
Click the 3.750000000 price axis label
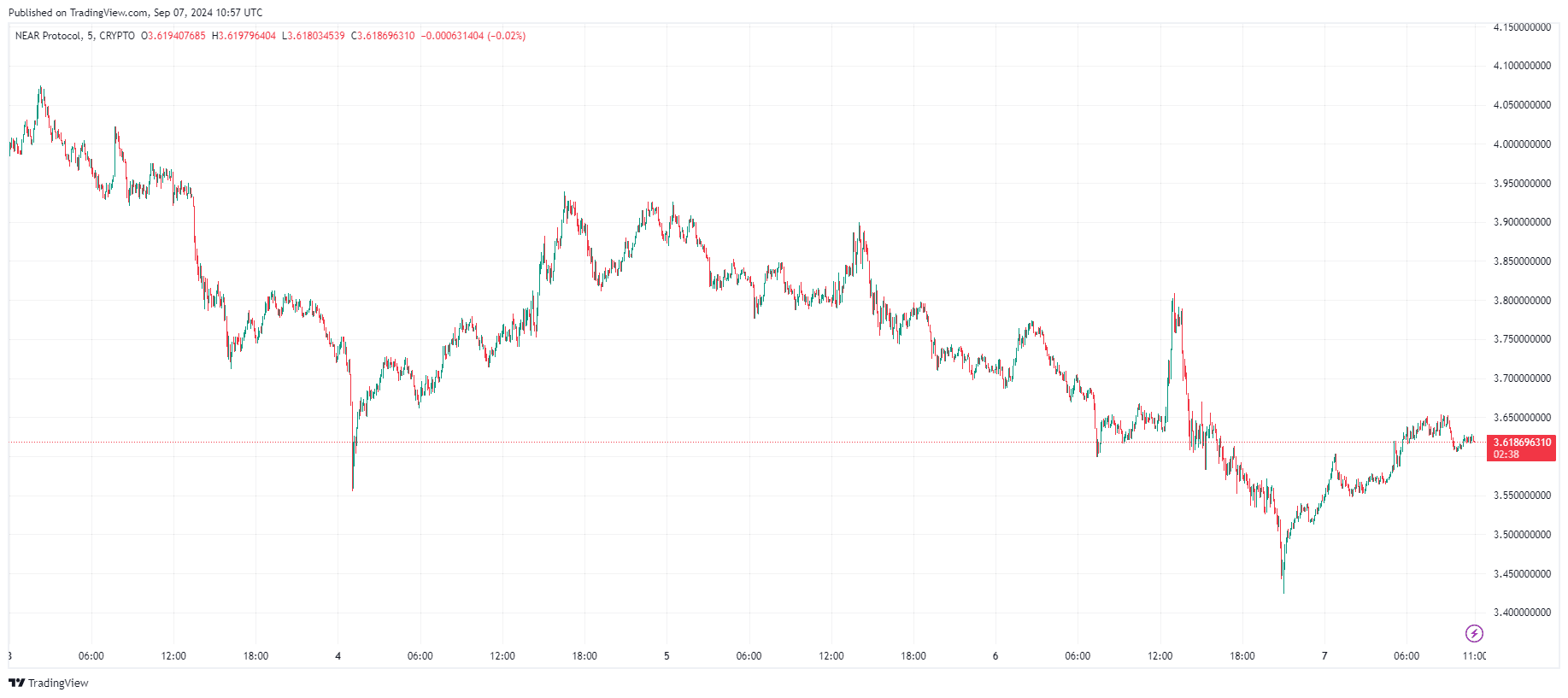(x=1522, y=339)
